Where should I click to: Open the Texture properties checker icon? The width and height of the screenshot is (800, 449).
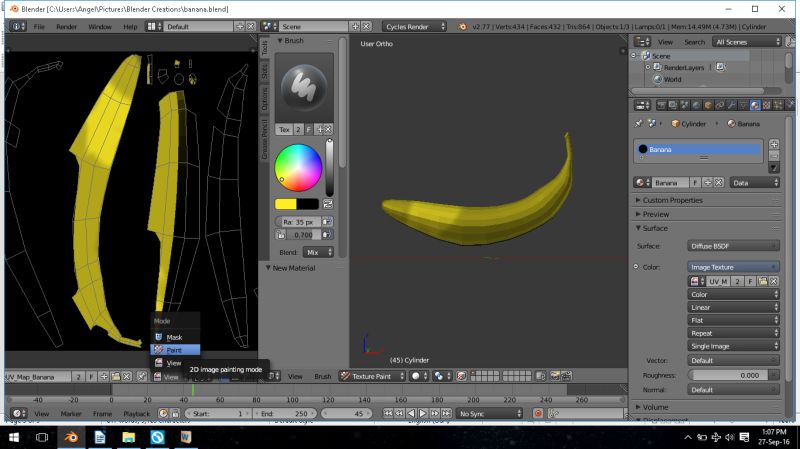(x=766, y=105)
